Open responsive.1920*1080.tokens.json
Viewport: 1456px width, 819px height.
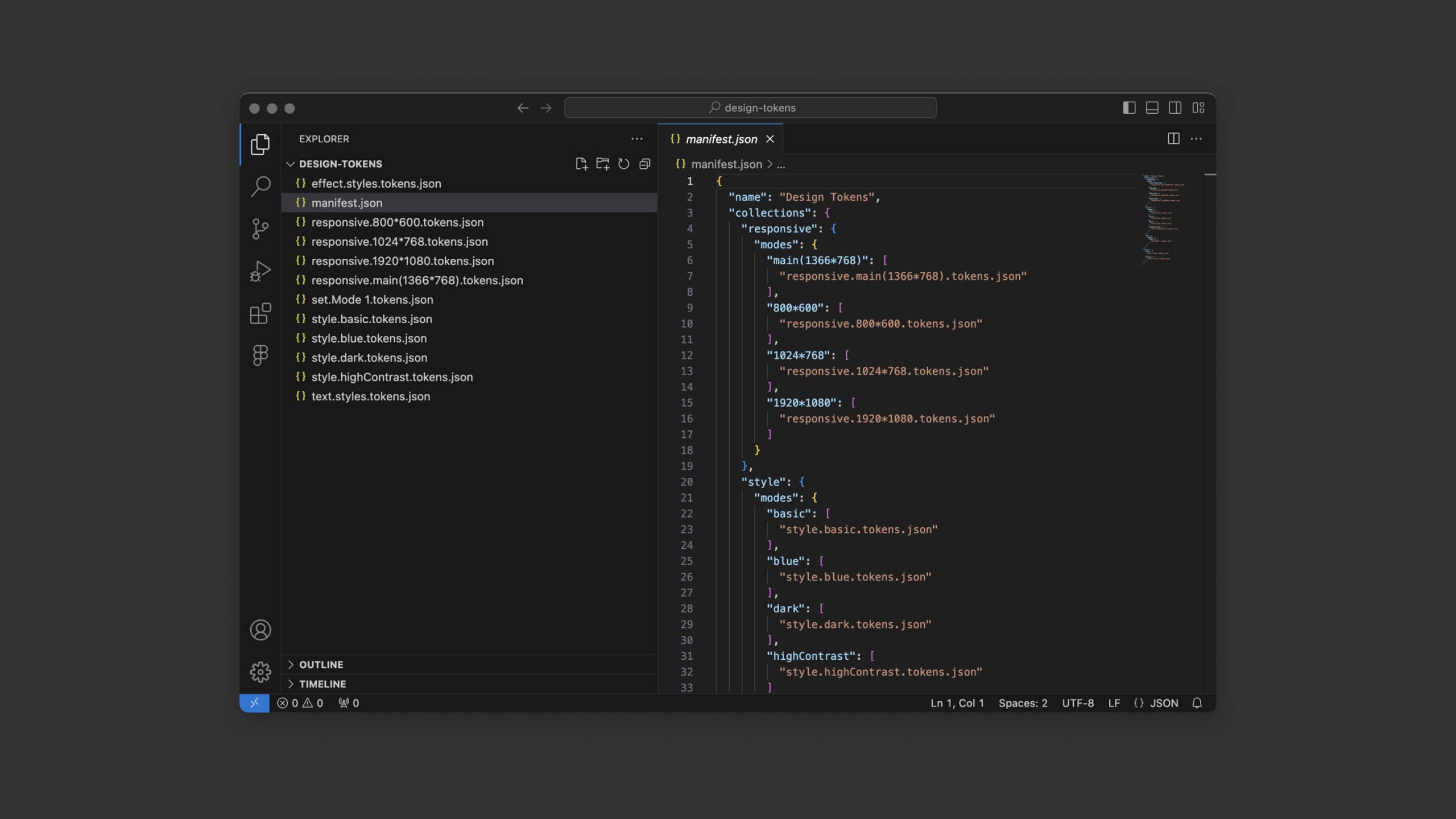tap(470, 260)
